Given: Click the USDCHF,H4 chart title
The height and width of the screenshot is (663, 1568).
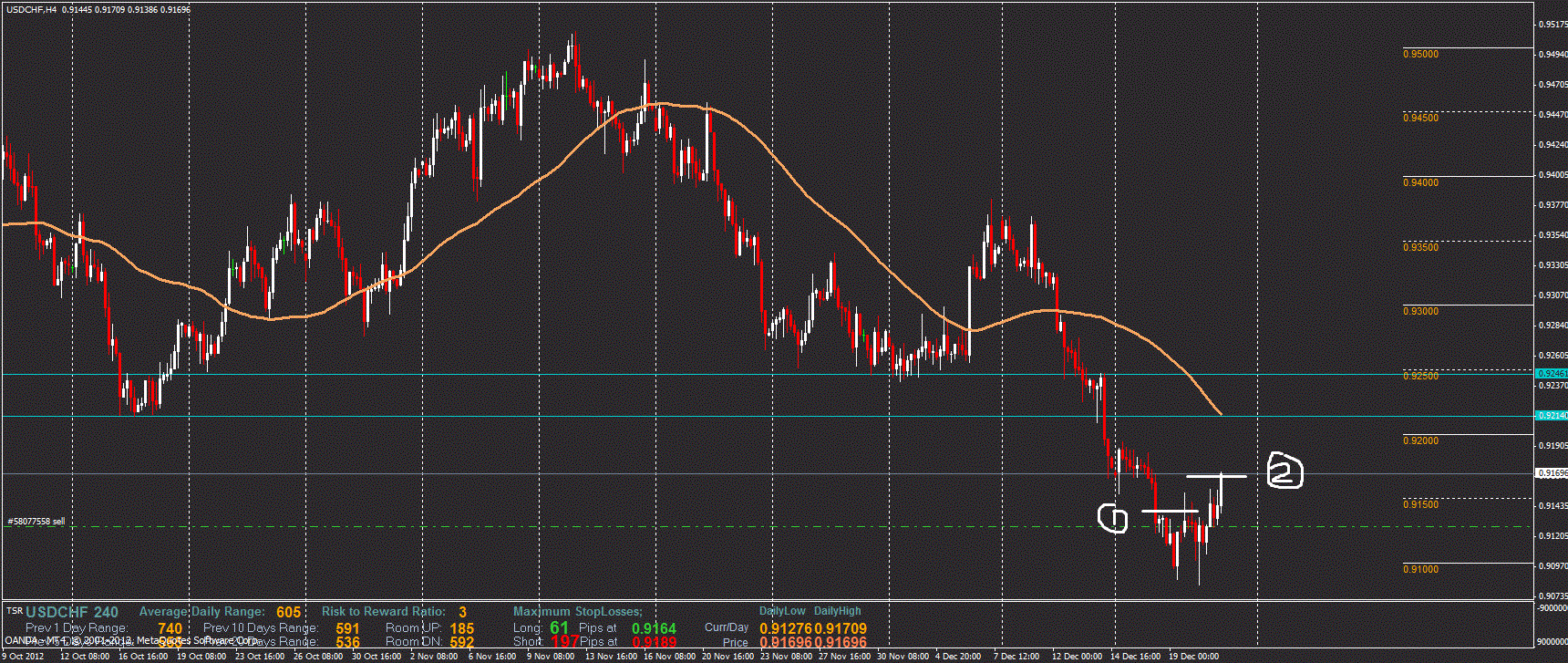Looking at the screenshot, I should coord(32,9).
